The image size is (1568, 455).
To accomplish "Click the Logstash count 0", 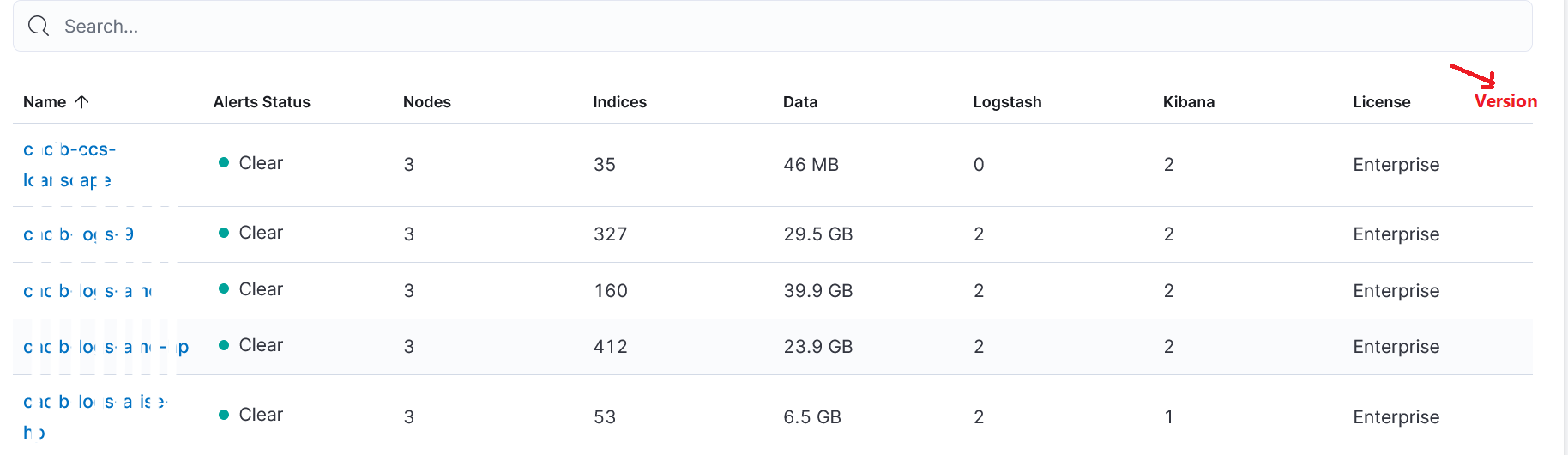I will [979, 165].
